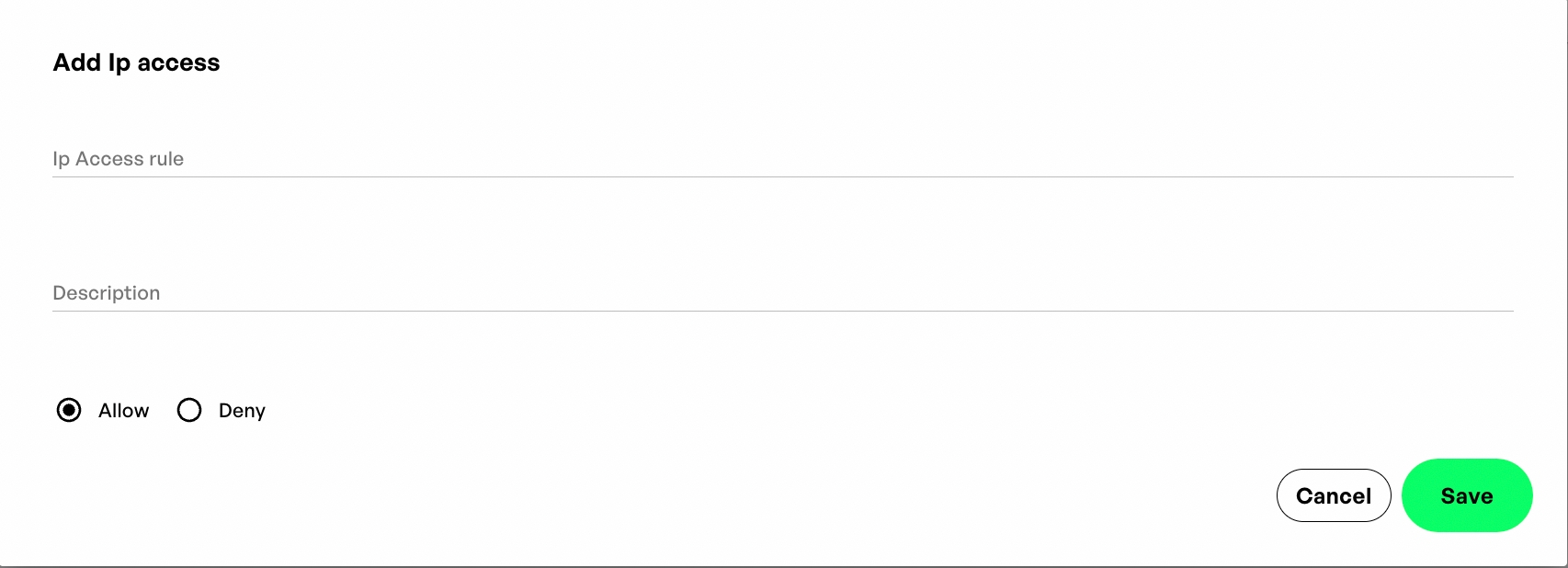This screenshot has width=1568, height=568.
Task: Focus the Description text field
Action: 781,293
